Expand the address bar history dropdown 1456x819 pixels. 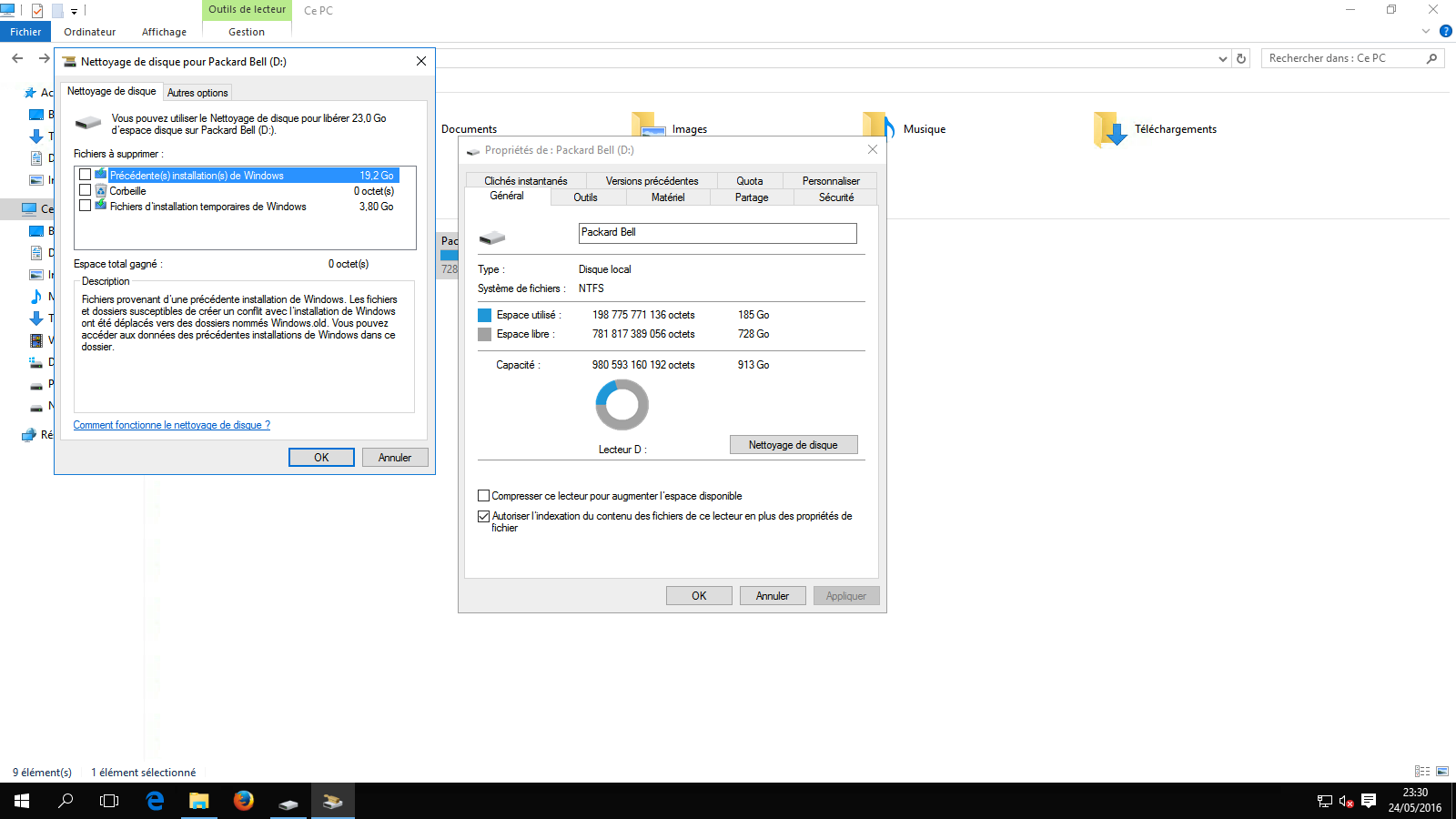[x=1222, y=58]
